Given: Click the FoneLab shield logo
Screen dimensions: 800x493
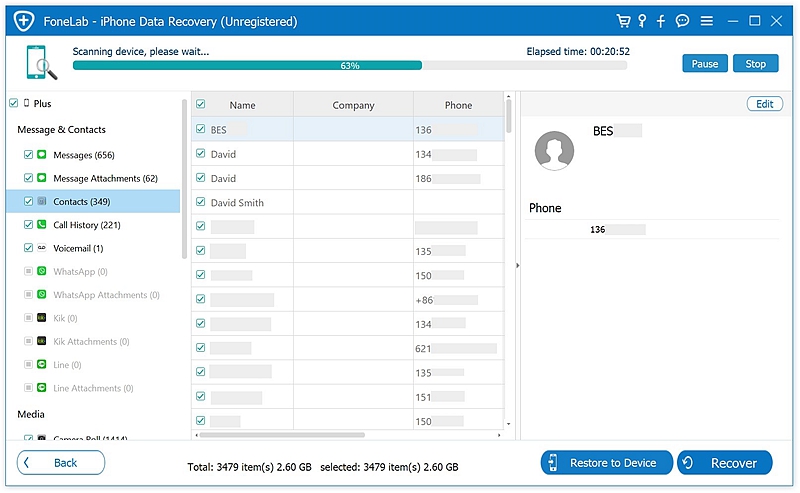Looking at the screenshot, I should tap(23, 21).
